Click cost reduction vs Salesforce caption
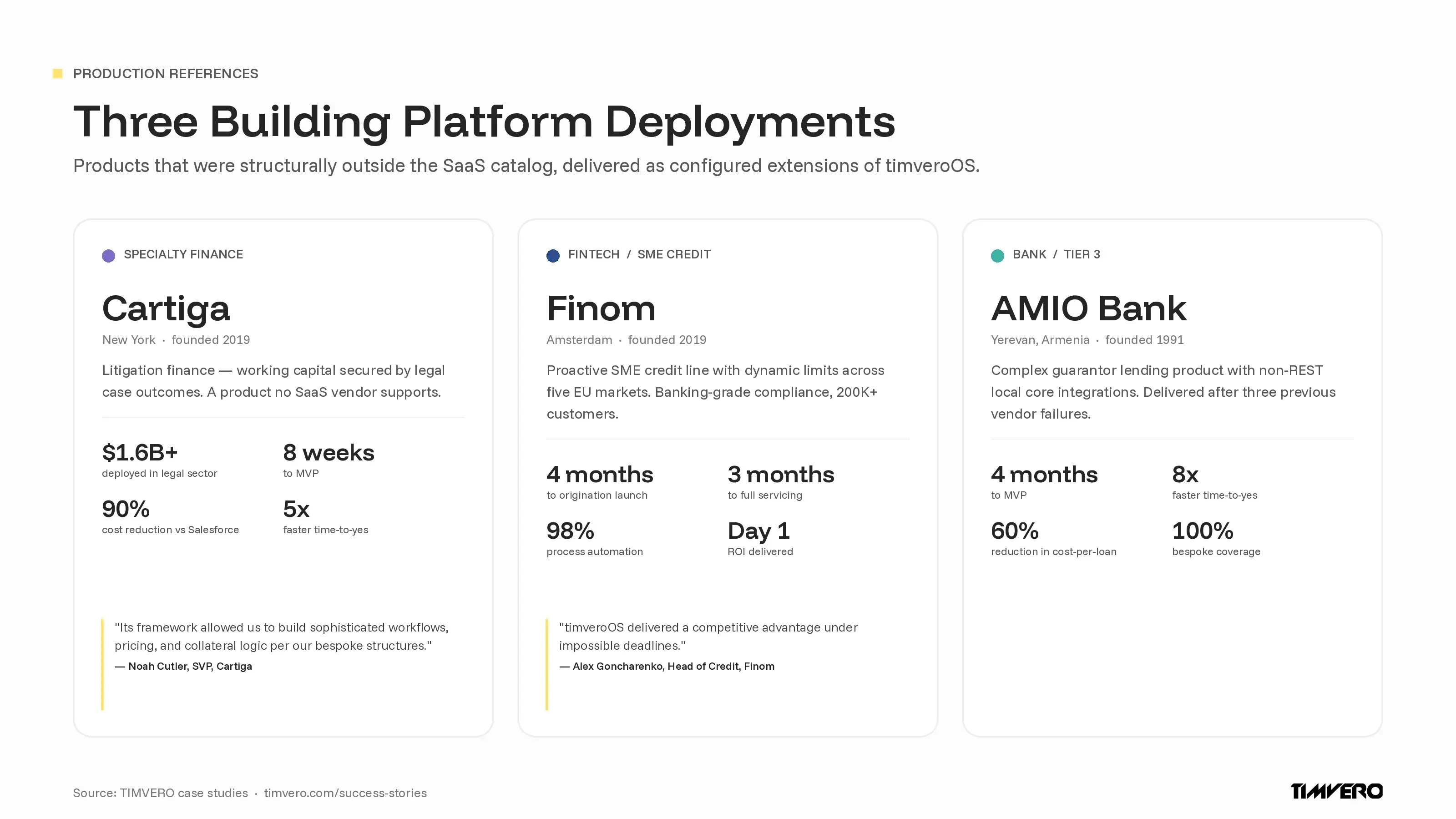 click(170, 530)
